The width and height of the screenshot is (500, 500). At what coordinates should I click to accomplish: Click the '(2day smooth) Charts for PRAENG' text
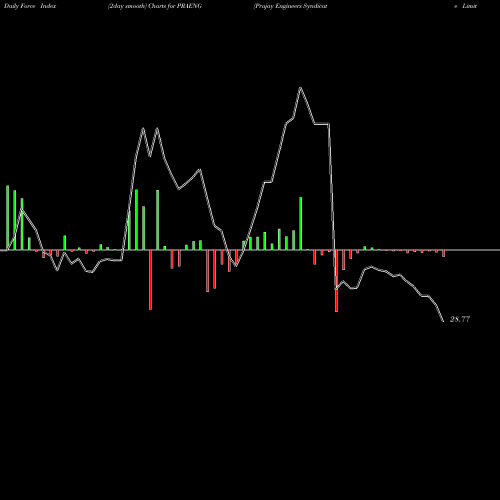point(155,6)
